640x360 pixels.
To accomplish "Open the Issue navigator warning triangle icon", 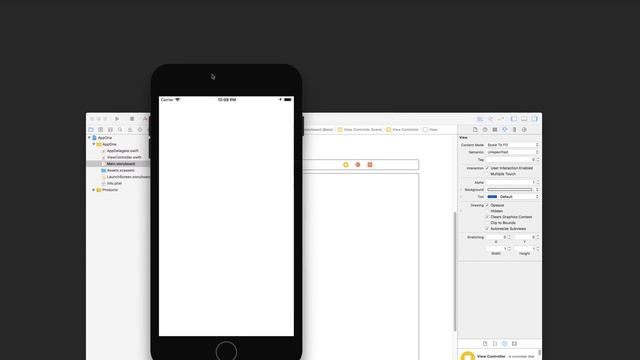I will tap(130, 130).
